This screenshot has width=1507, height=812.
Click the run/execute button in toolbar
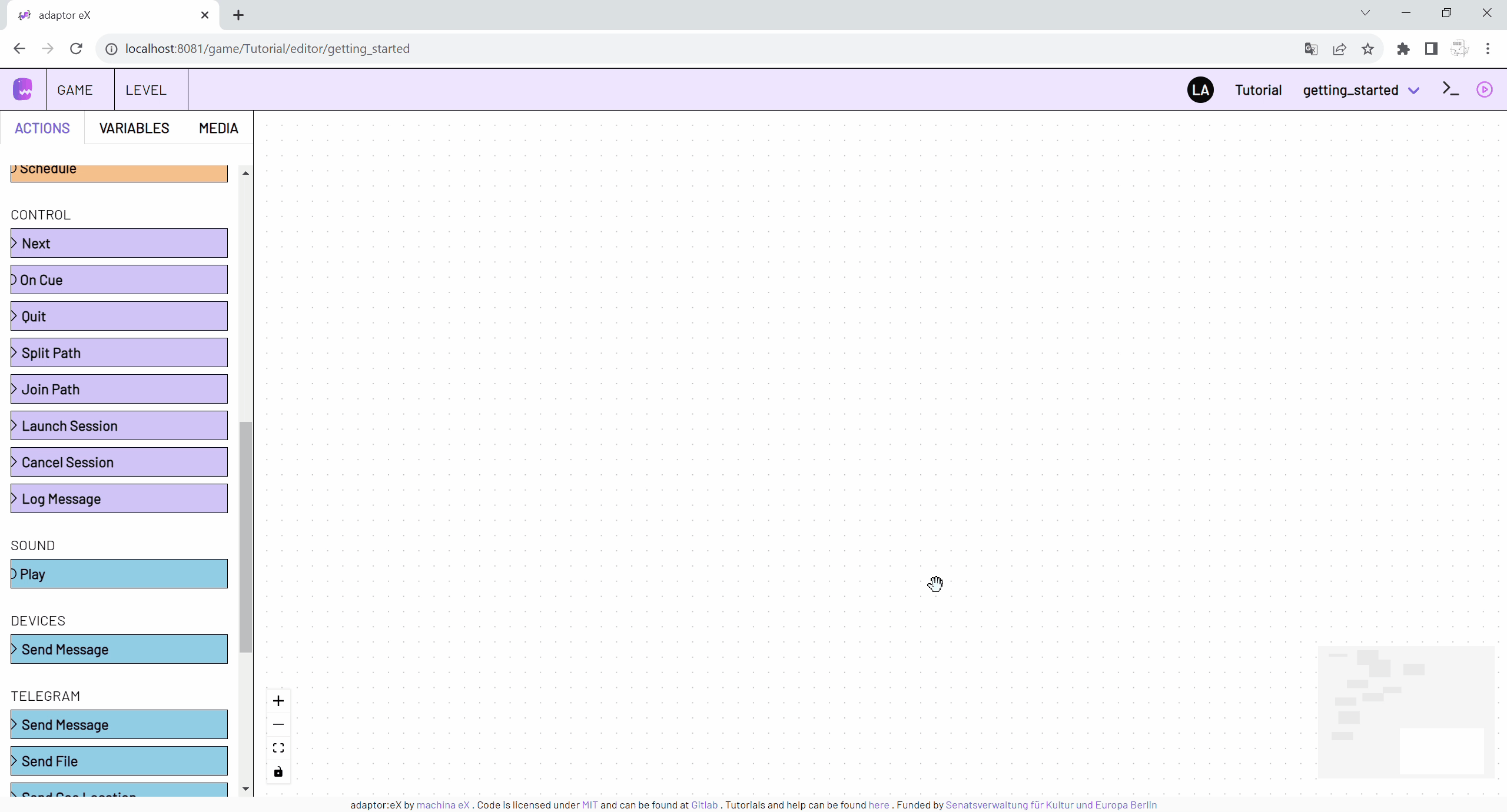[1484, 90]
